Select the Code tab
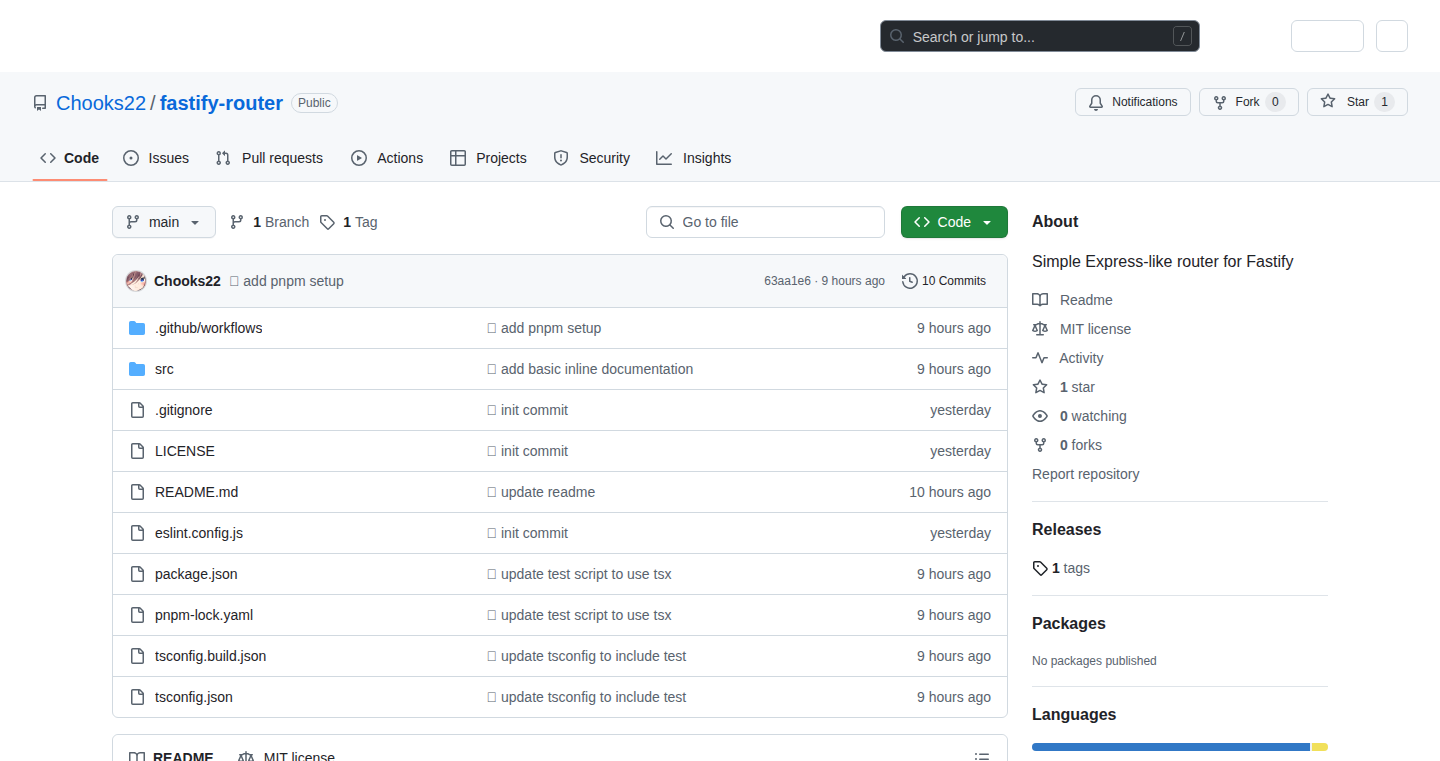The width and height of the screenshot is (1440, 761). coord(70,158)
